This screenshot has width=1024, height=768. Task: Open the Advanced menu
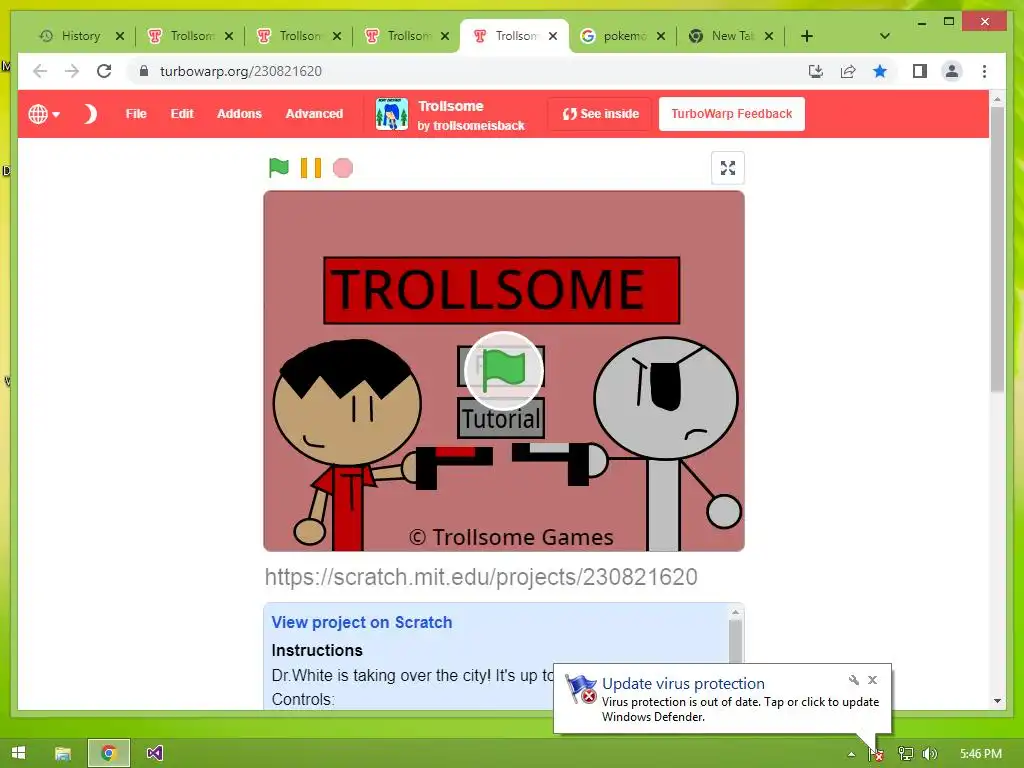314,114
